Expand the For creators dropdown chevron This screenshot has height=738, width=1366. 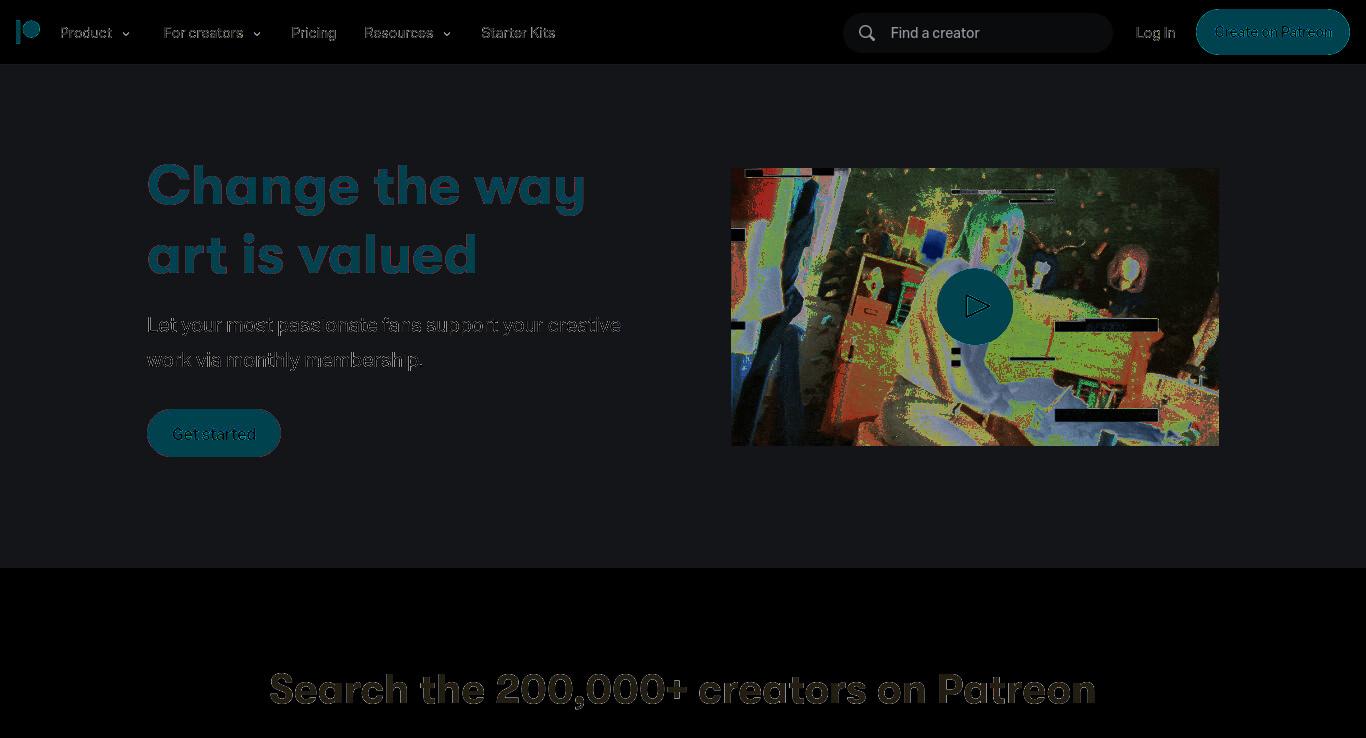257,34
